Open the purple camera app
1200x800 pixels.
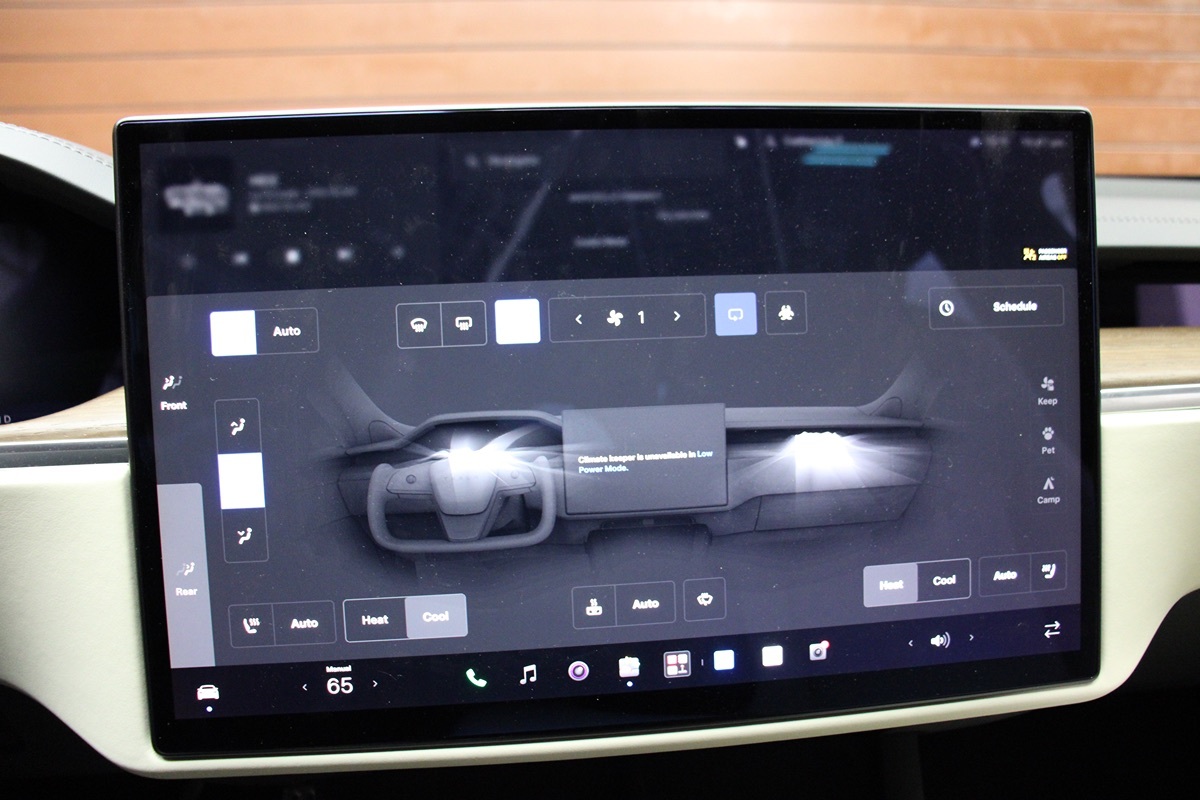click(578, 671)
